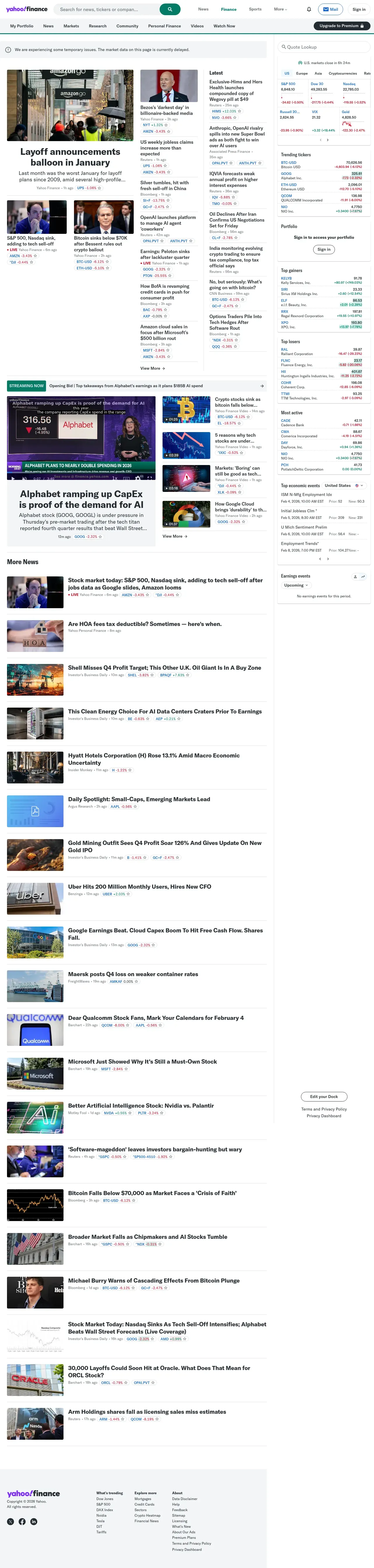Open the United States country dropdown
The height and width of the screenshot is (1568, 374).
click(x=344, y=486)
